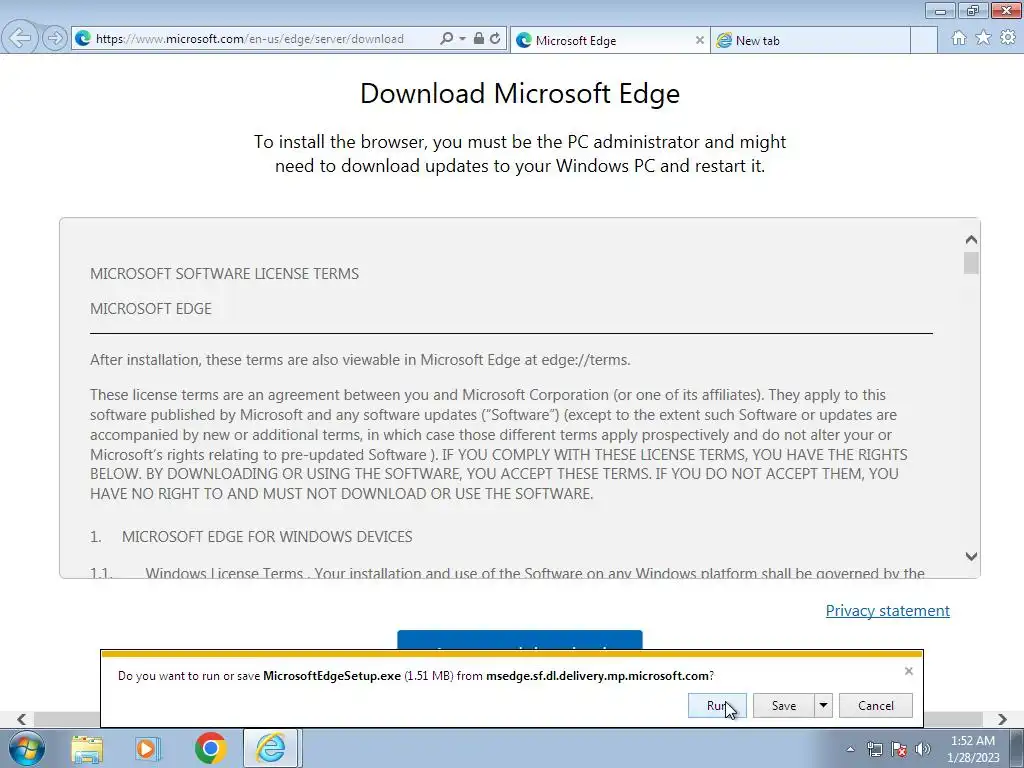Click the license box scrollbar thumb
Viewport: 1024px width, 768px height.
(x=971, y=263)
